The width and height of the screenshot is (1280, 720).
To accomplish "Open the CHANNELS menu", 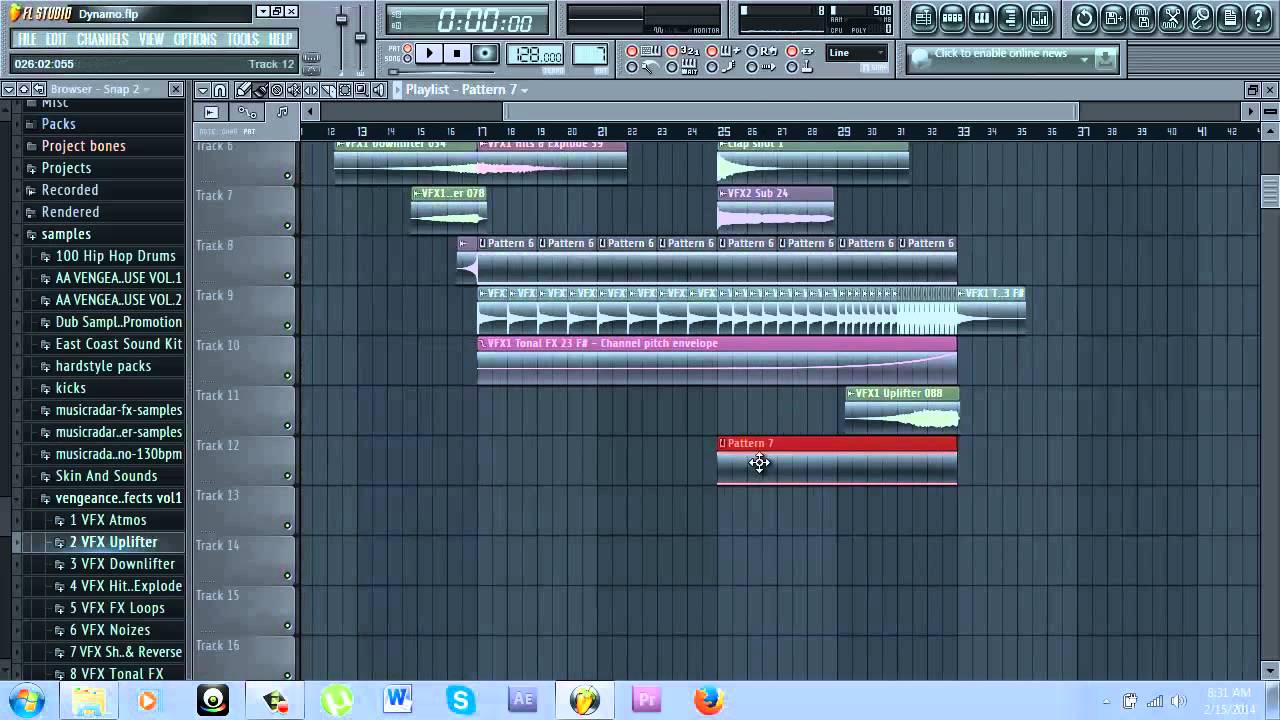I will (x=102, y=39).
